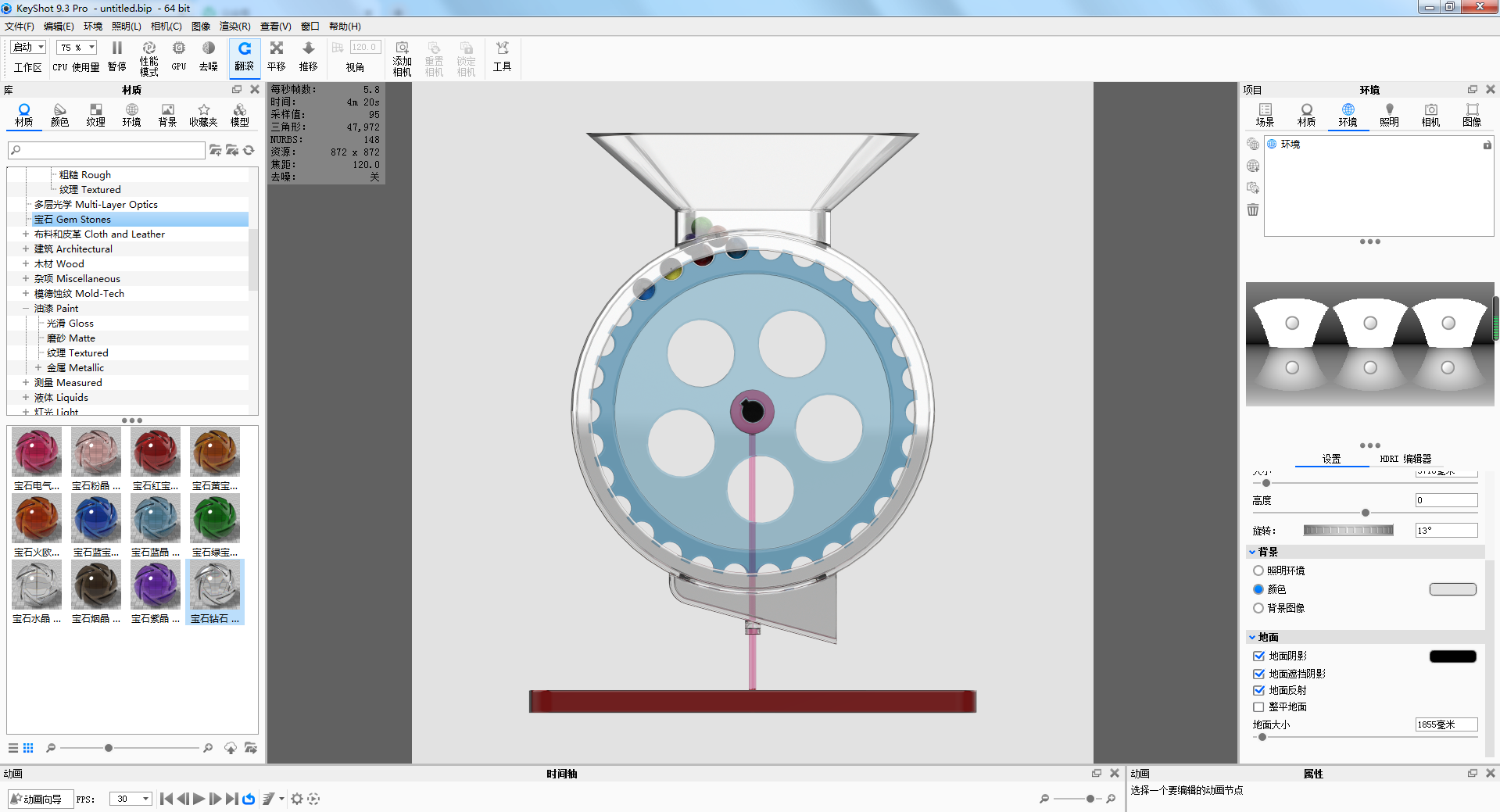The height and width of the screenshot is (812, 1500).
Task: Click the black ground shadow color swatch
Action: click(1452, 656)
